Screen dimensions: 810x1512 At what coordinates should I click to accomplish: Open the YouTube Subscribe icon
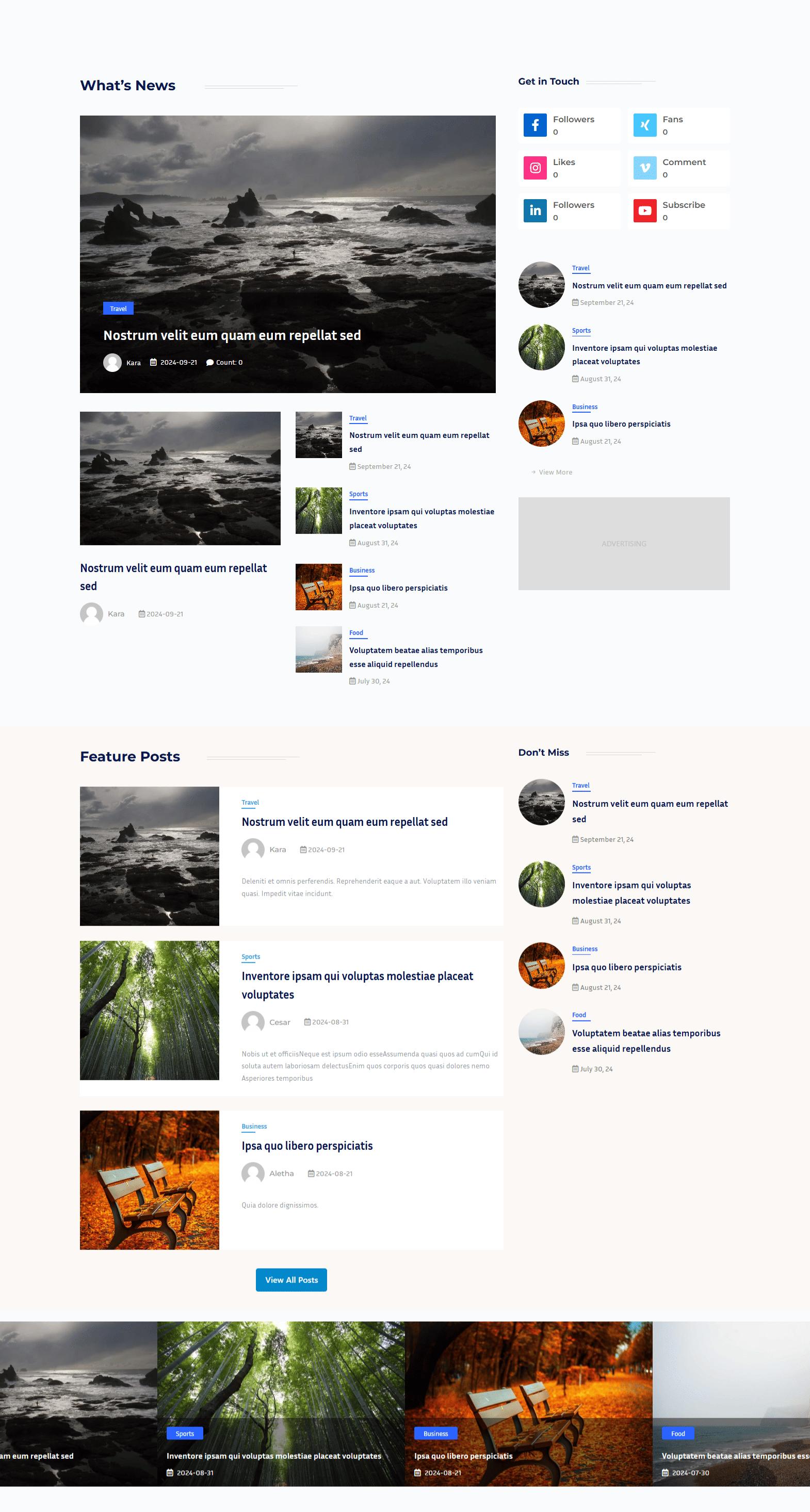(644, 210)
